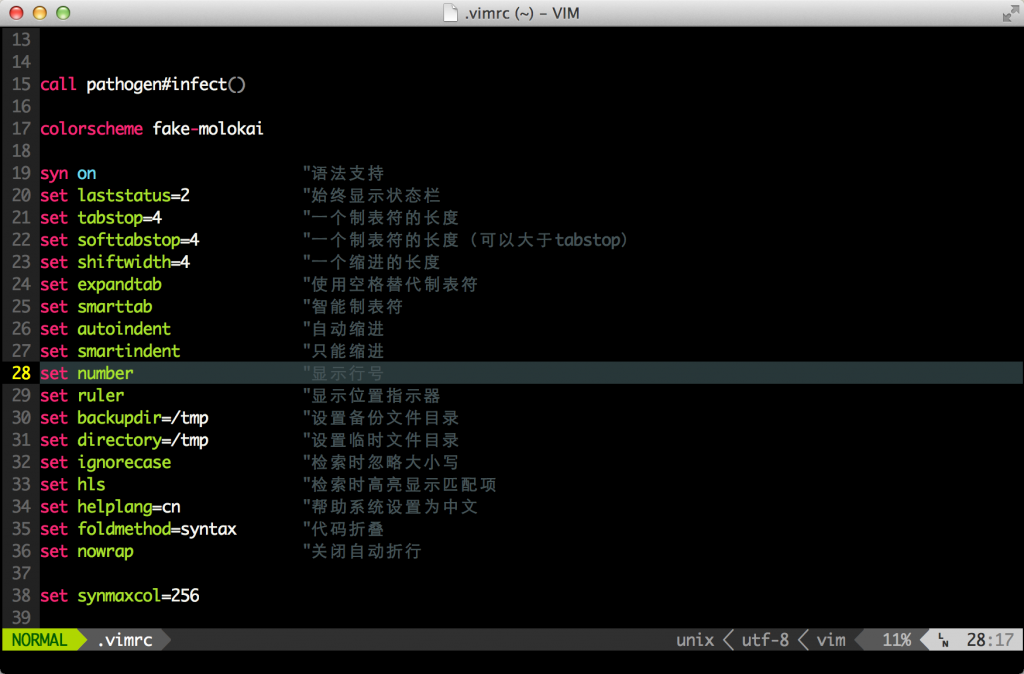
Task: Click "set number" on highlighted line
Action: [87, 373]
